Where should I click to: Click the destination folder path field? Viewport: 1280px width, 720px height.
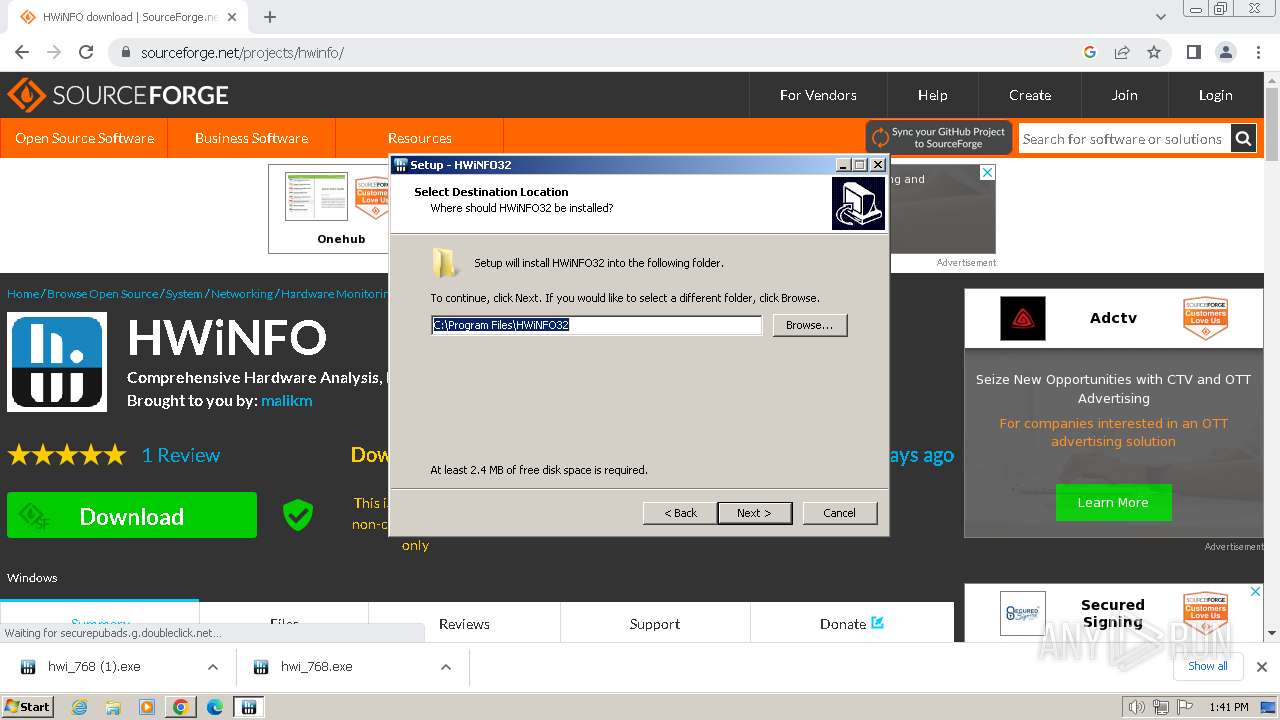tap(596, 325)
